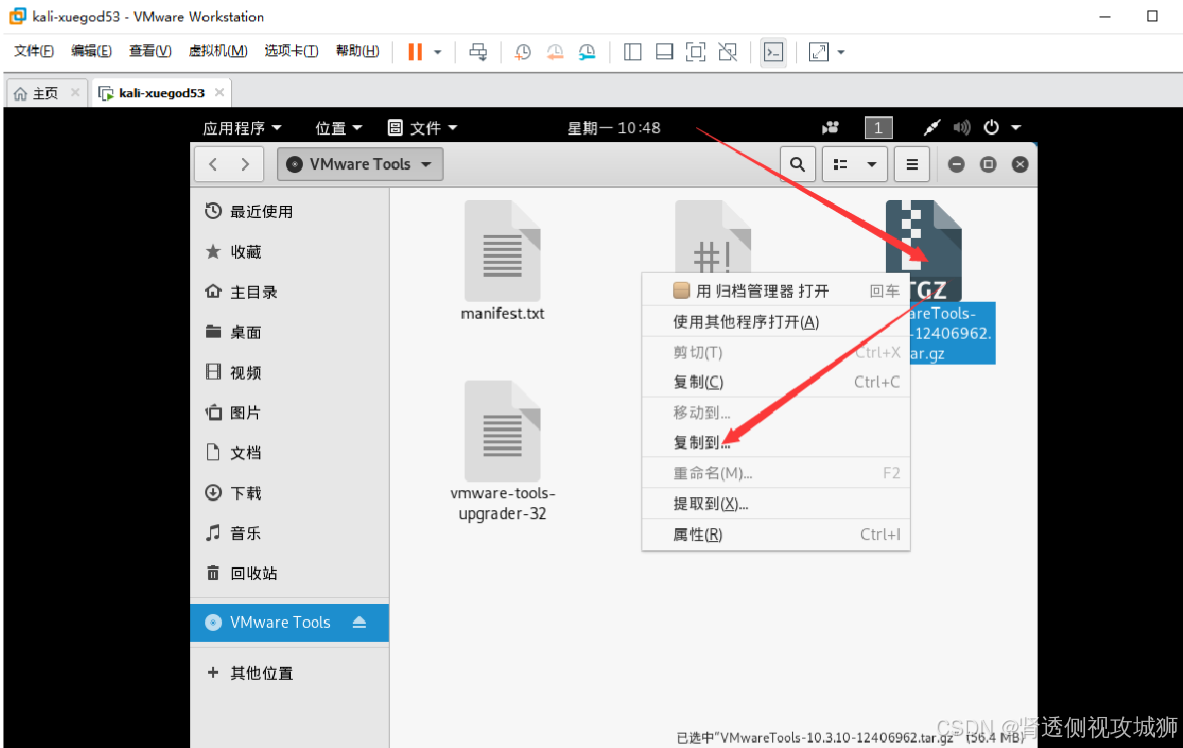The width and height of the screenshot is (1183, 748).
Task: Enter full screen mode
Action: [696, 51]
